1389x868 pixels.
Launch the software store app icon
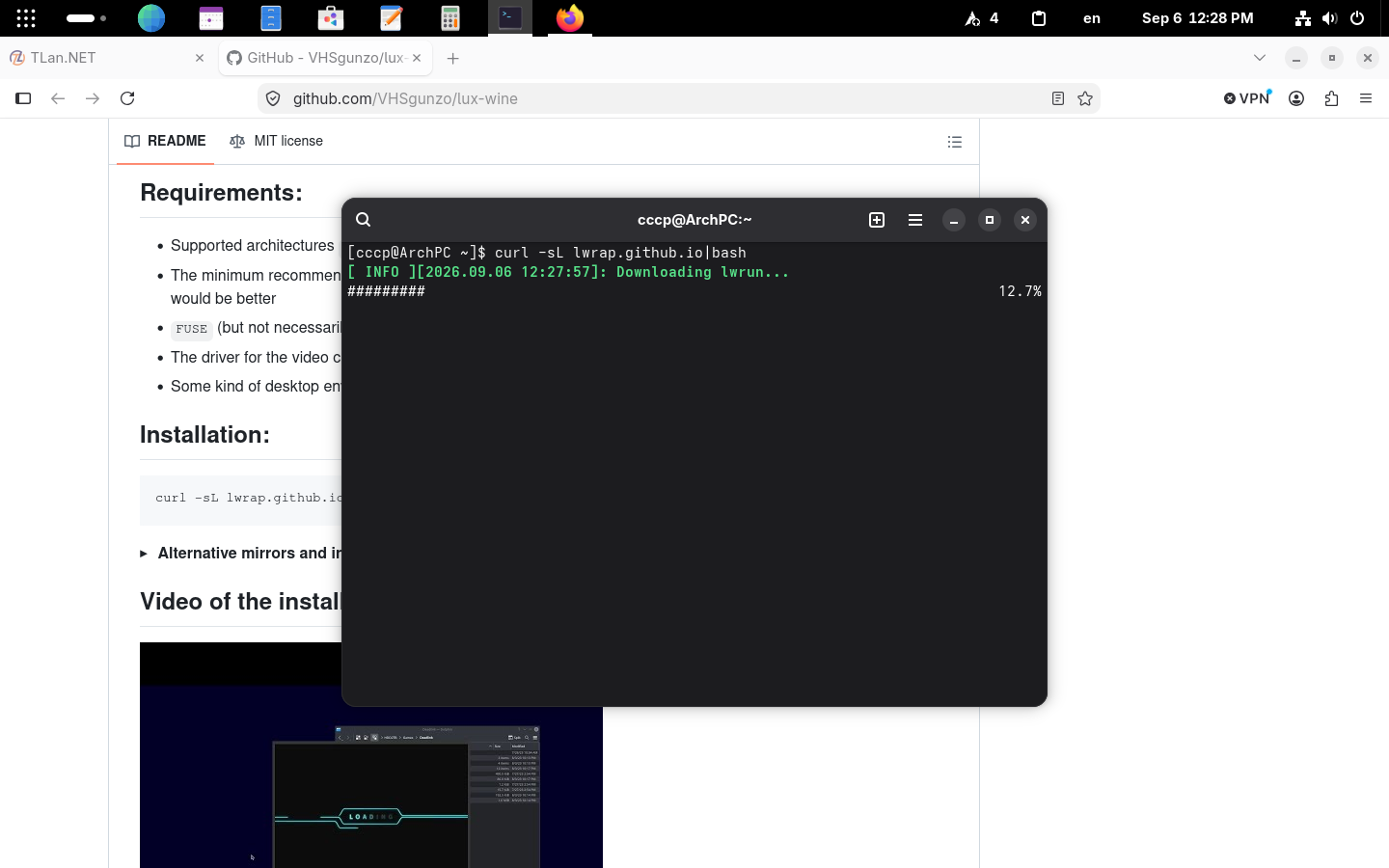point(331,18)
